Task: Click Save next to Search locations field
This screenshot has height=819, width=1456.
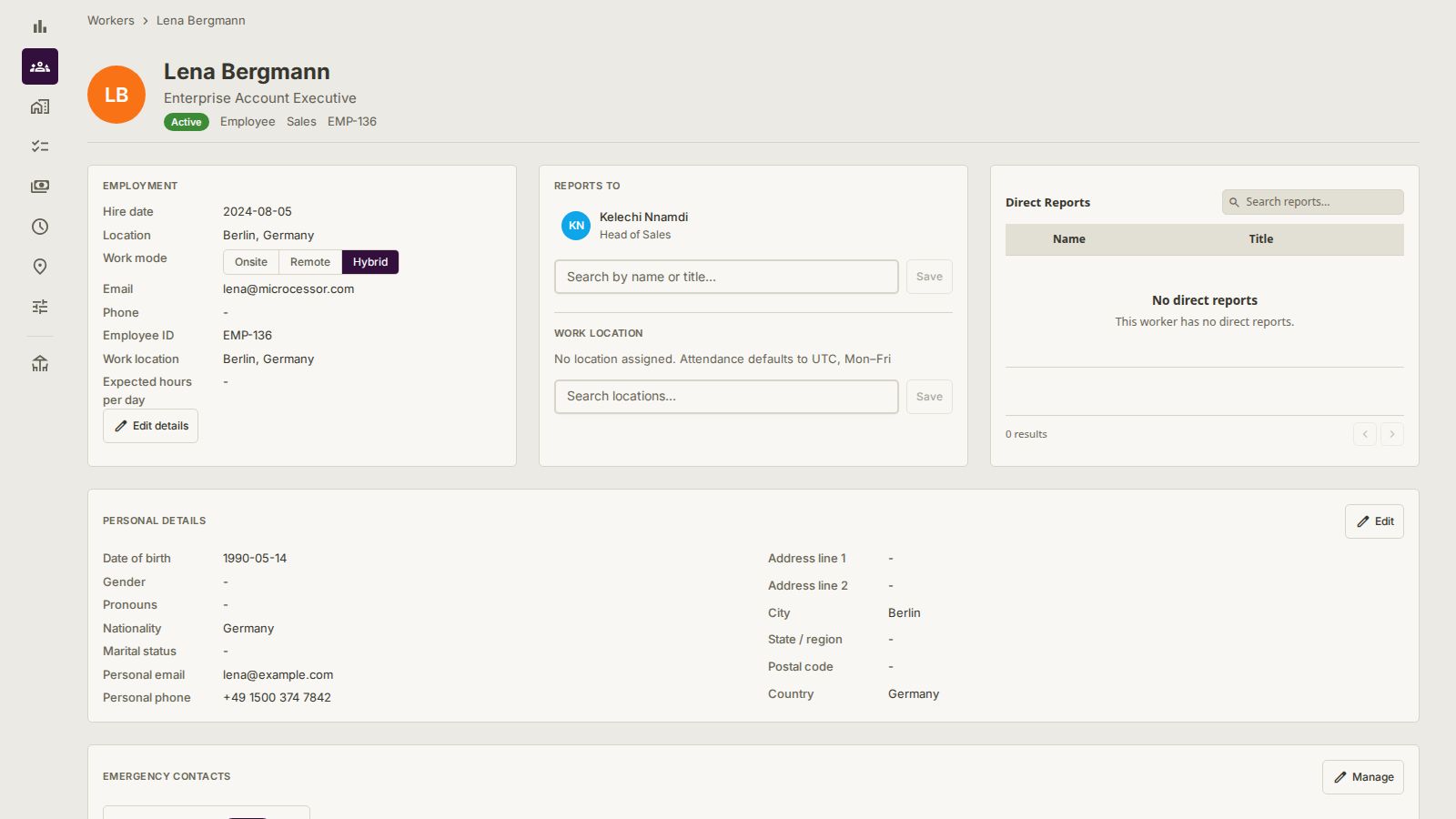Action: pyautogui.click(x=929, y=397)
